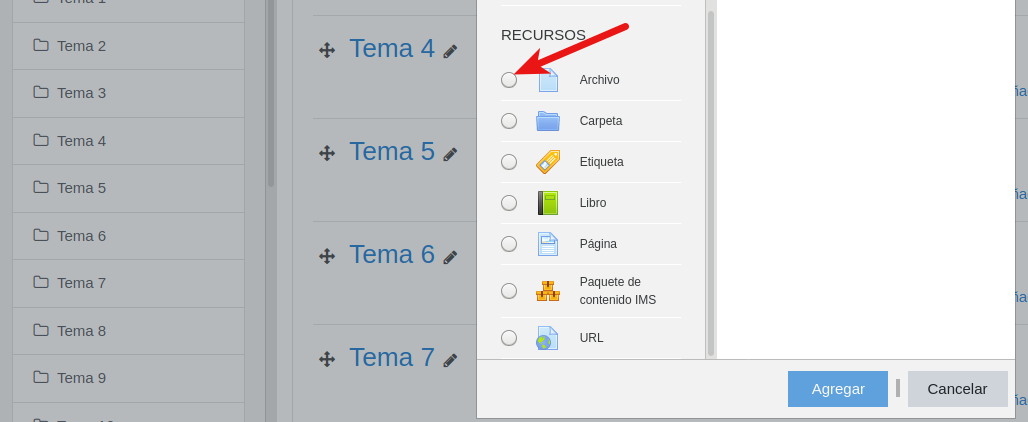Go to Tema 8 in navigation
The image size is (1028, 422).
pos(81,331)
